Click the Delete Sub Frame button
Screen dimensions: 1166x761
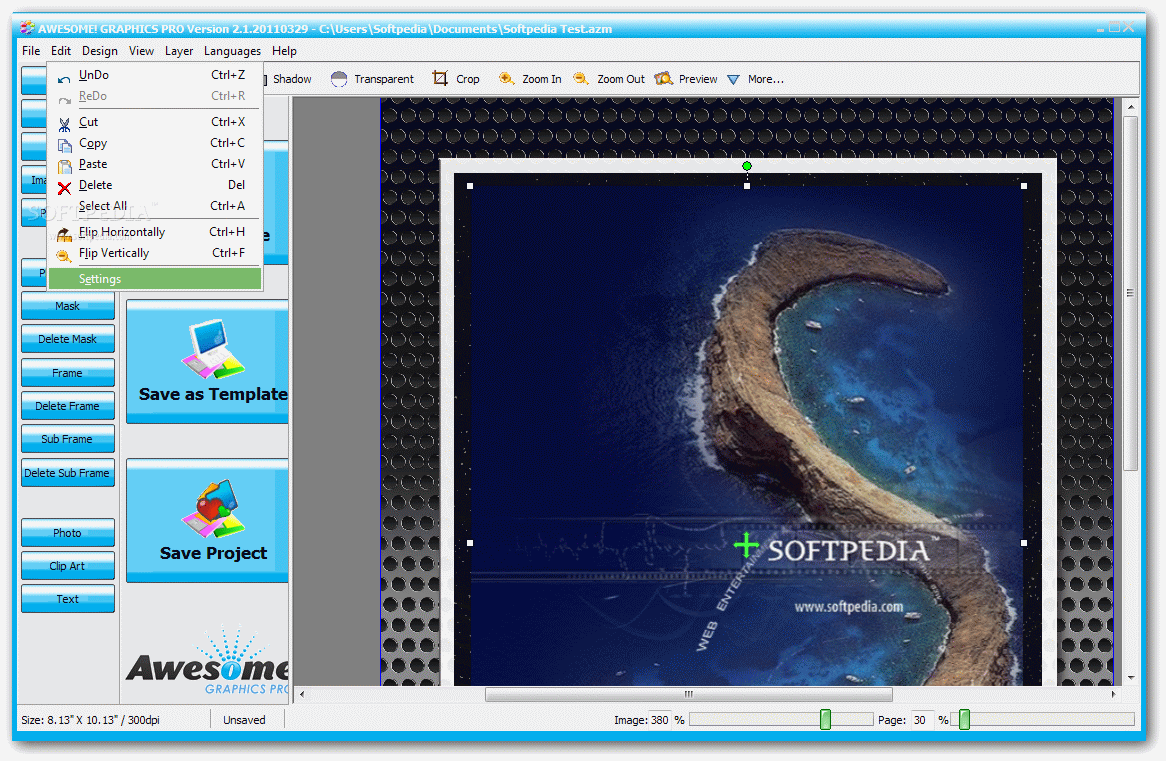coord(68,472)
